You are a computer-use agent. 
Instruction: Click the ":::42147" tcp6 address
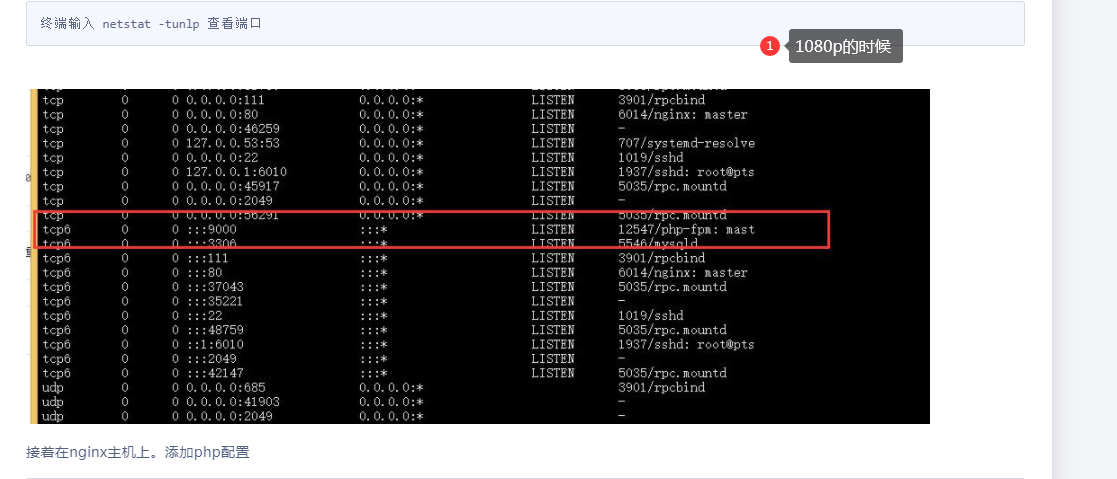[215, 373]
